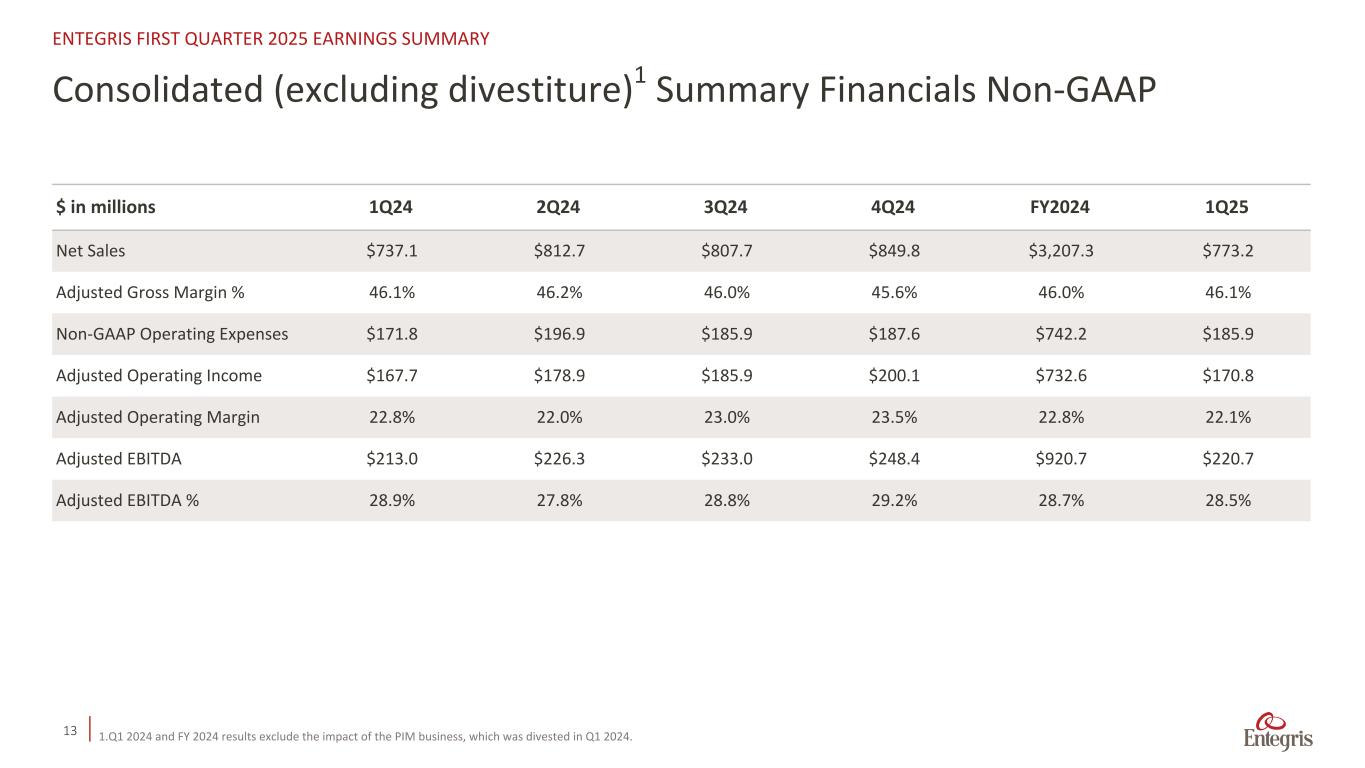Screen dimensions: 1365x768
Task: Select the 1Q24 column header
Action: [391, 208]
